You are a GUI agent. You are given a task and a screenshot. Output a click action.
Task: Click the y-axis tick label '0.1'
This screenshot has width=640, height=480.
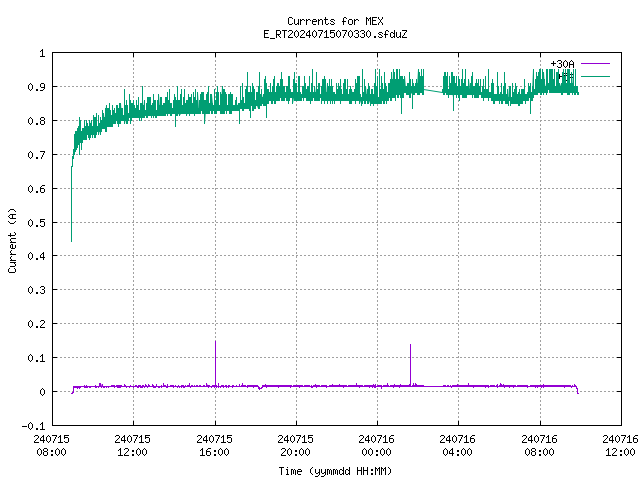[36, 358]
